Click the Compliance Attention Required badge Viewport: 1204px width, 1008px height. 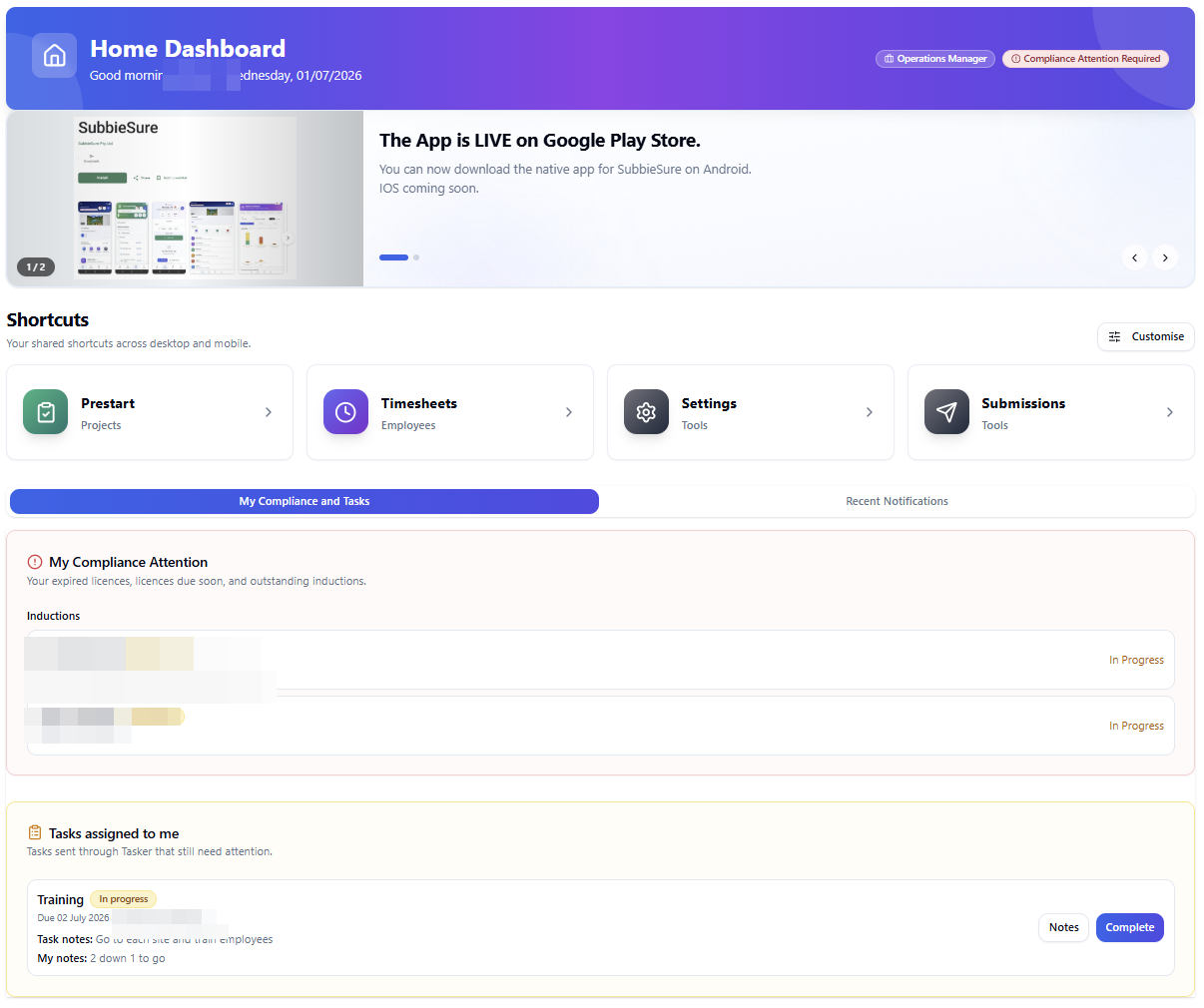(x=1085, y=59)
